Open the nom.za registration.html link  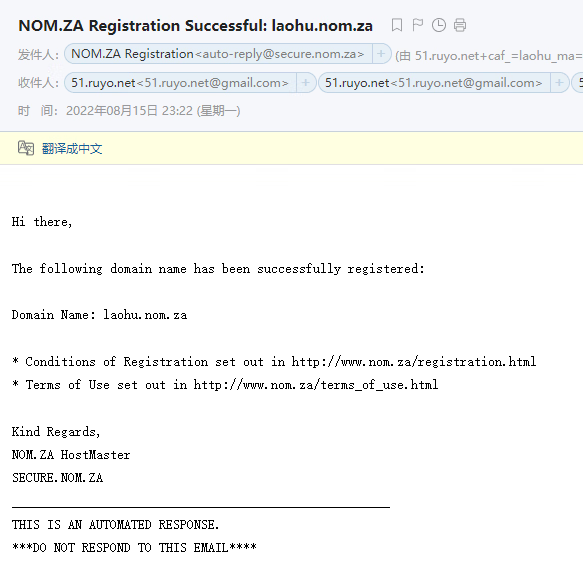pos(414,361)
